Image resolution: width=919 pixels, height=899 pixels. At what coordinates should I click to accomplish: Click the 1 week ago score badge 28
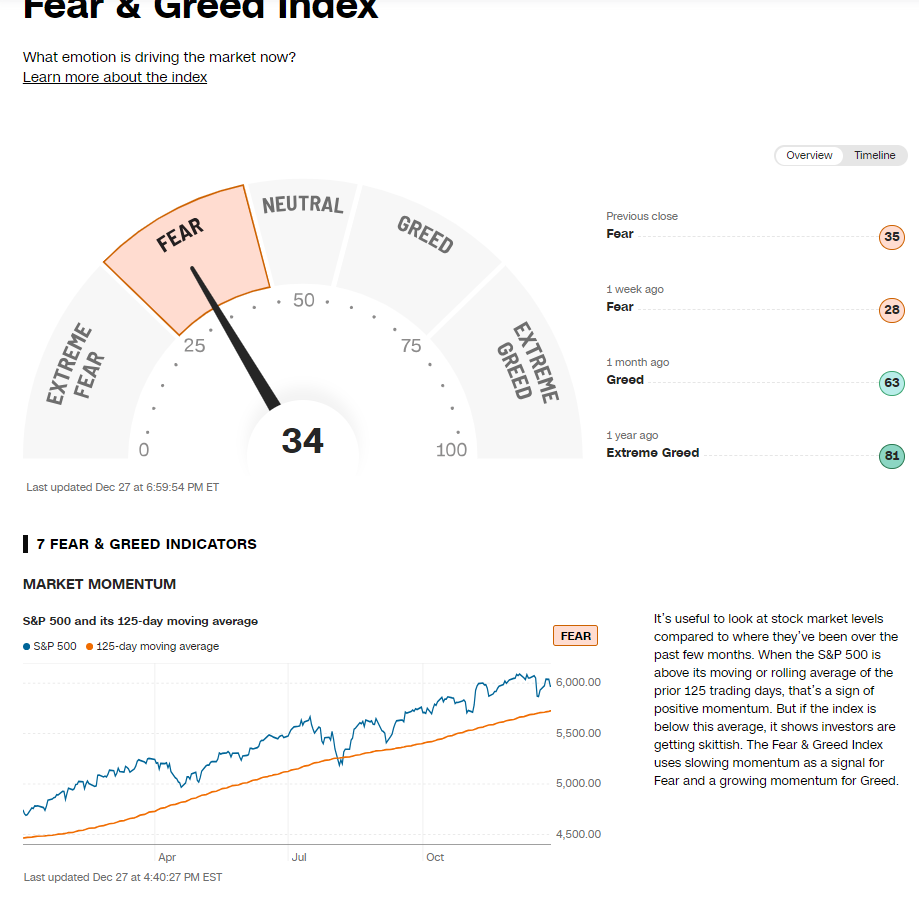pyautogui.click(x=892, y=310)
